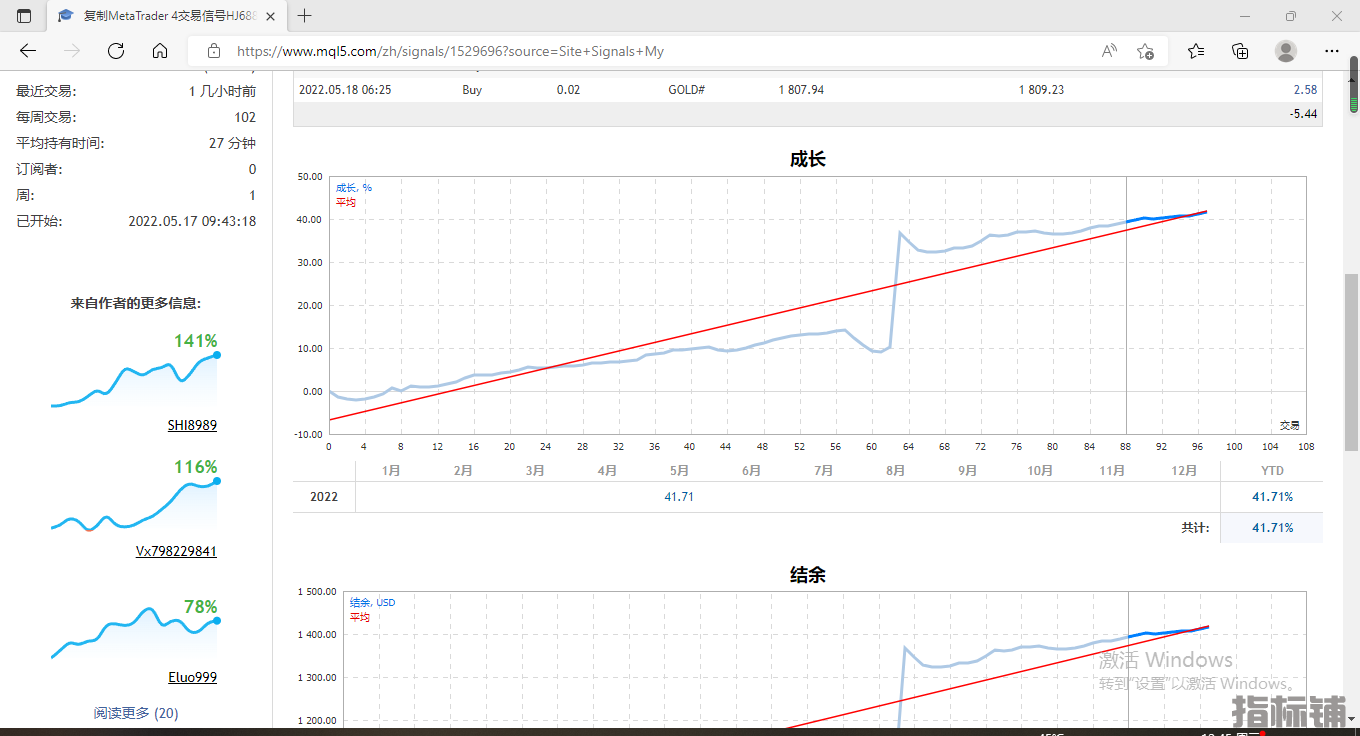Activate Read Aloud icon in address bar
The image size is (1360, 736).
(1109, 51)
